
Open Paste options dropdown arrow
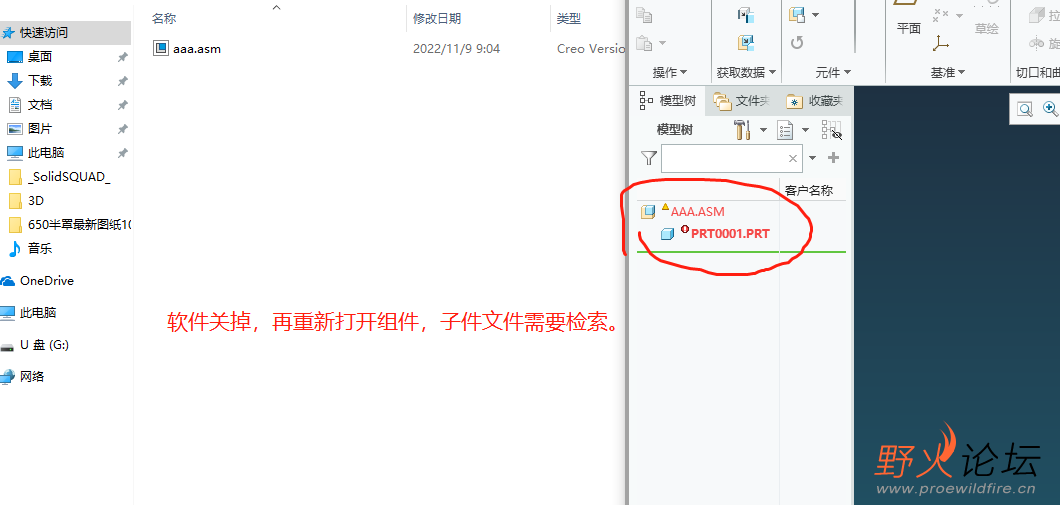click(x=662, y=44)
